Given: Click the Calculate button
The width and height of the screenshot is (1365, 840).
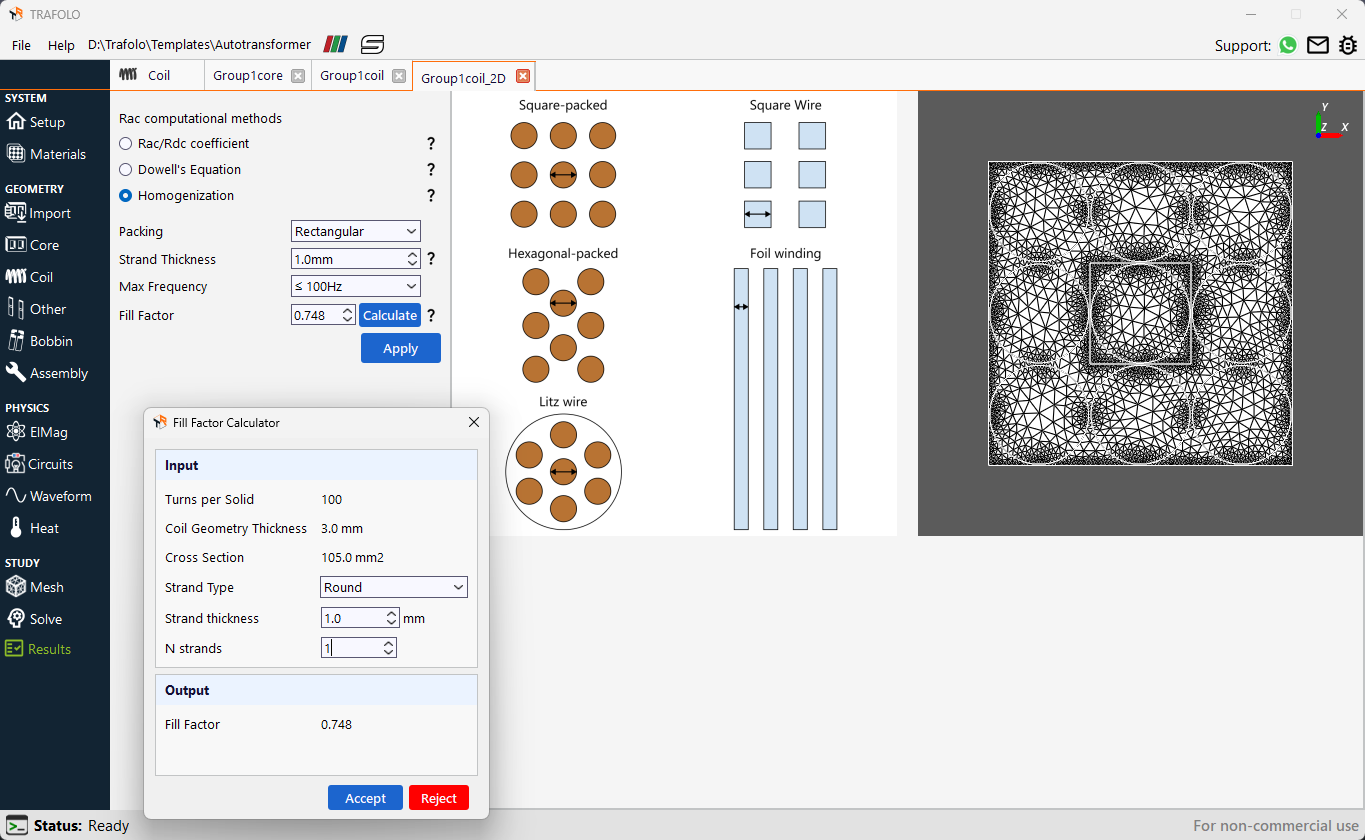Looking at the screenshot, I should [390, 315].
